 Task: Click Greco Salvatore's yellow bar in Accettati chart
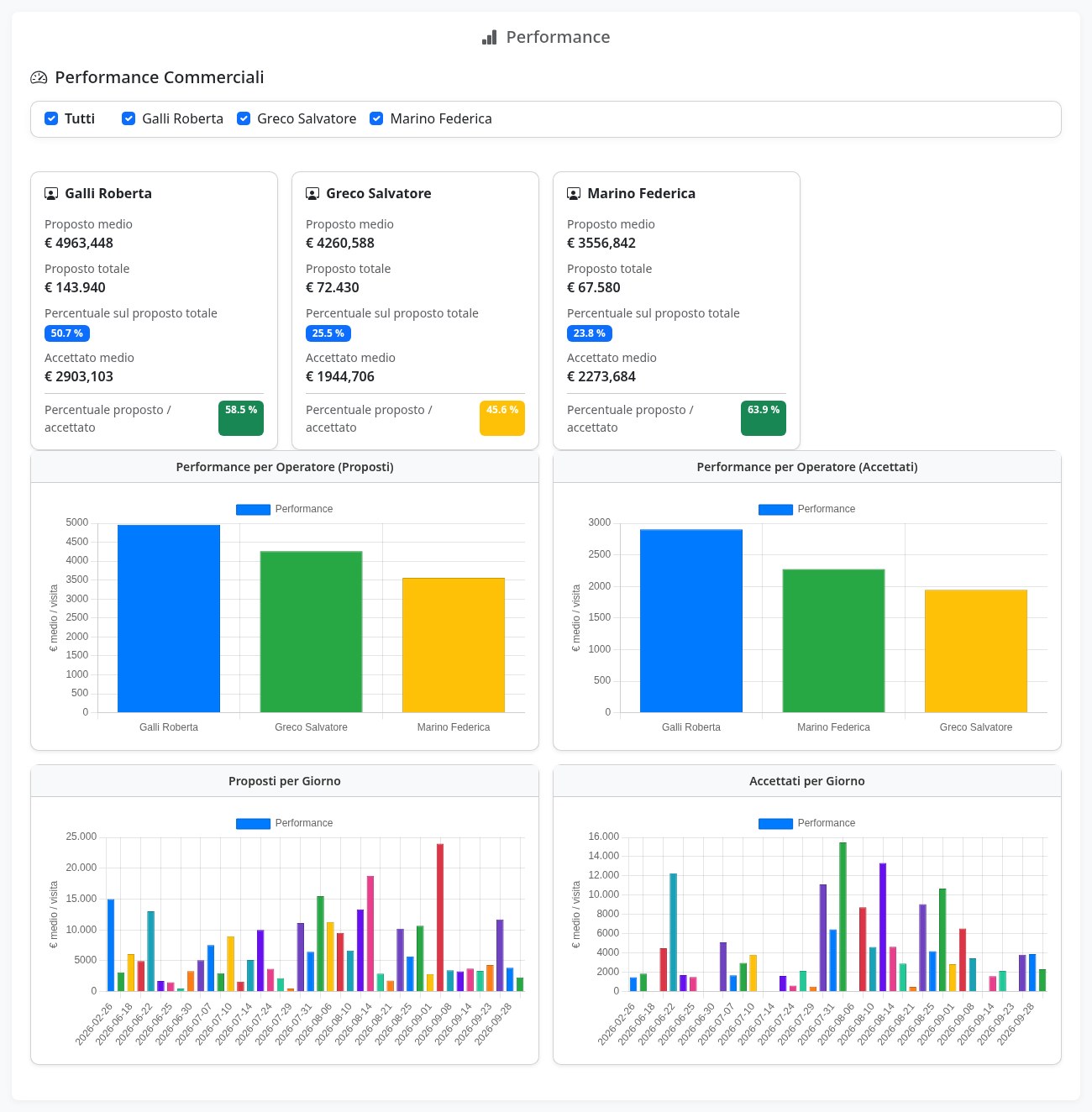[976, 651]
